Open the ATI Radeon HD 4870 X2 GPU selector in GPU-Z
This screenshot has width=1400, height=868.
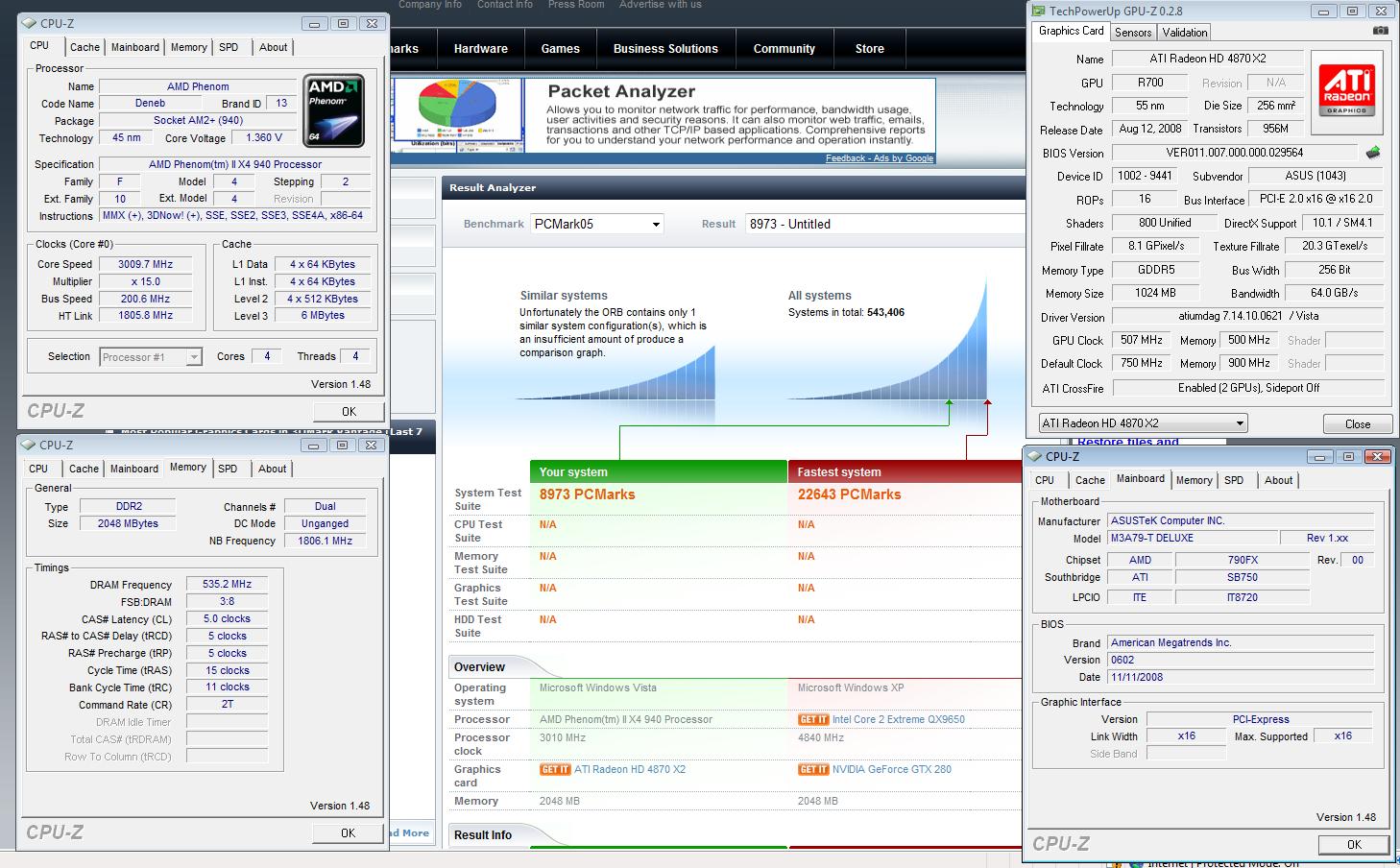[x=1143, y=423]
